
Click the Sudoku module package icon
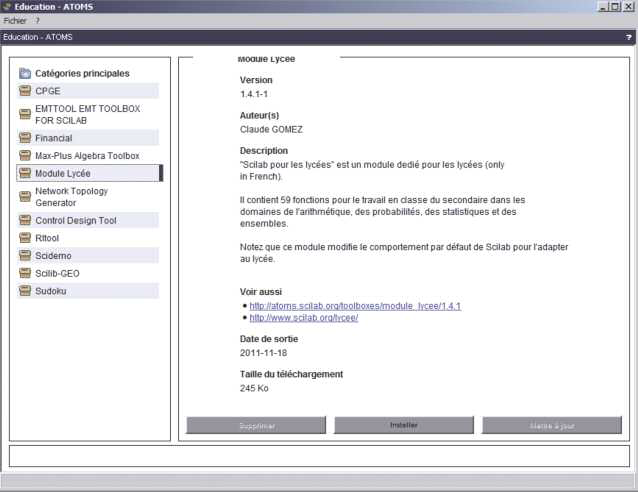[x=25, y=291]
